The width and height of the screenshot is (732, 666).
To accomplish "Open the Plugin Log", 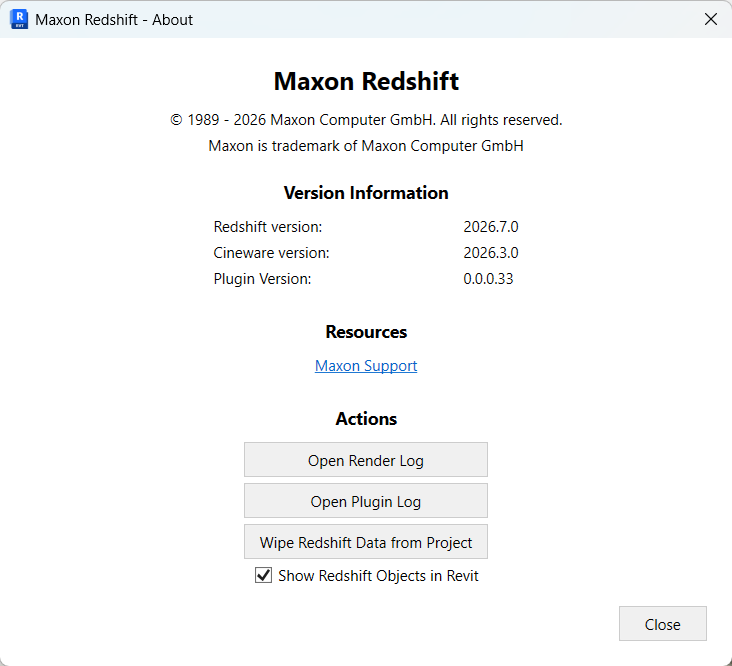I will point(366,501).
